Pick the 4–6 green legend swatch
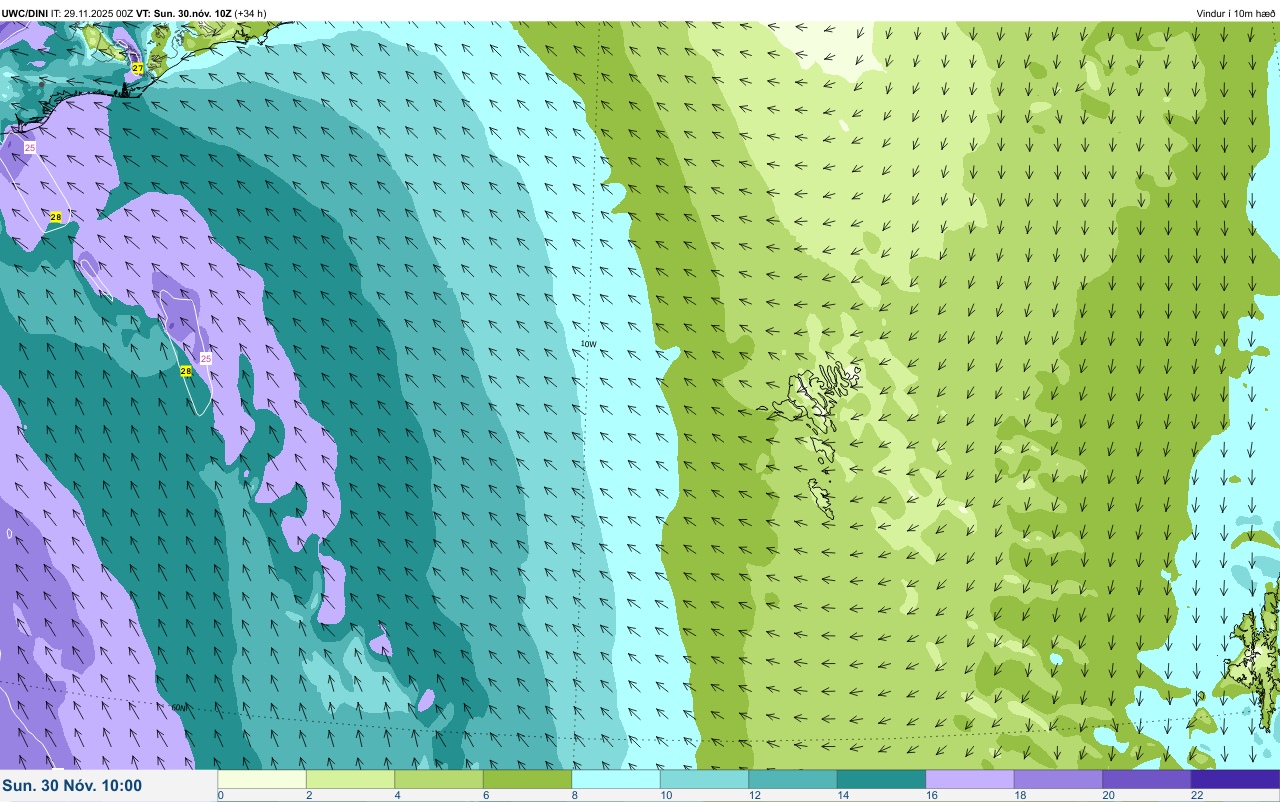Viewport: 1280px width, 802px height. (439, 779)
